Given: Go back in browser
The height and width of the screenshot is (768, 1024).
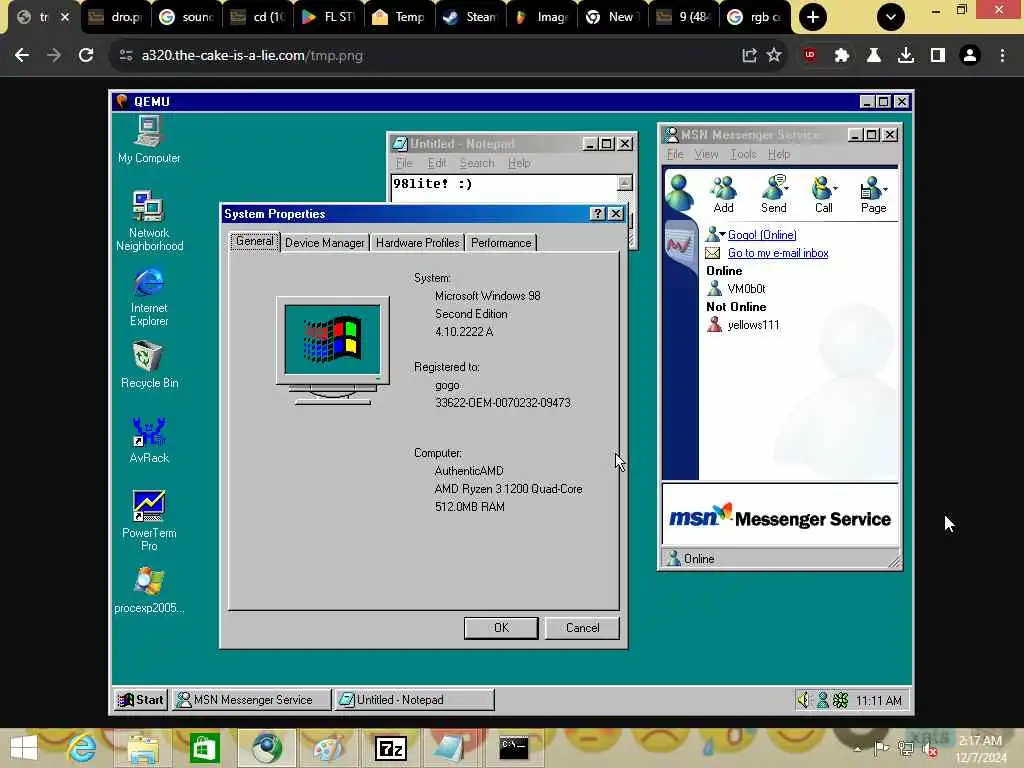Looking at the screenshot, I should click(22, 56).
